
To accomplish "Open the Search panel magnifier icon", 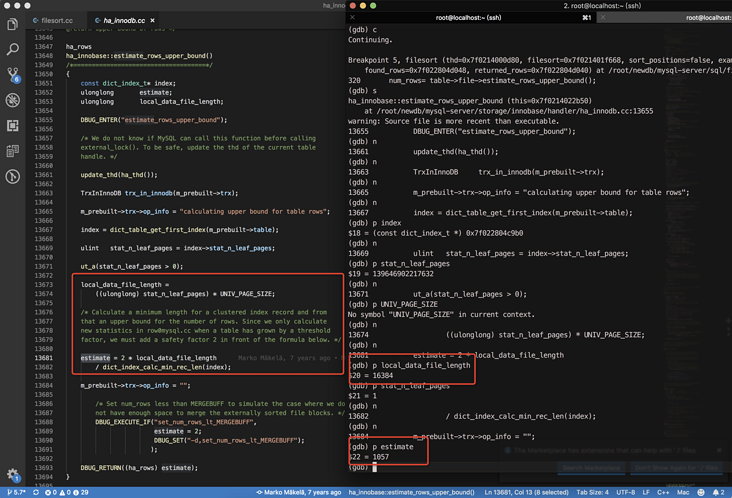I will click(x=12, y=49).
